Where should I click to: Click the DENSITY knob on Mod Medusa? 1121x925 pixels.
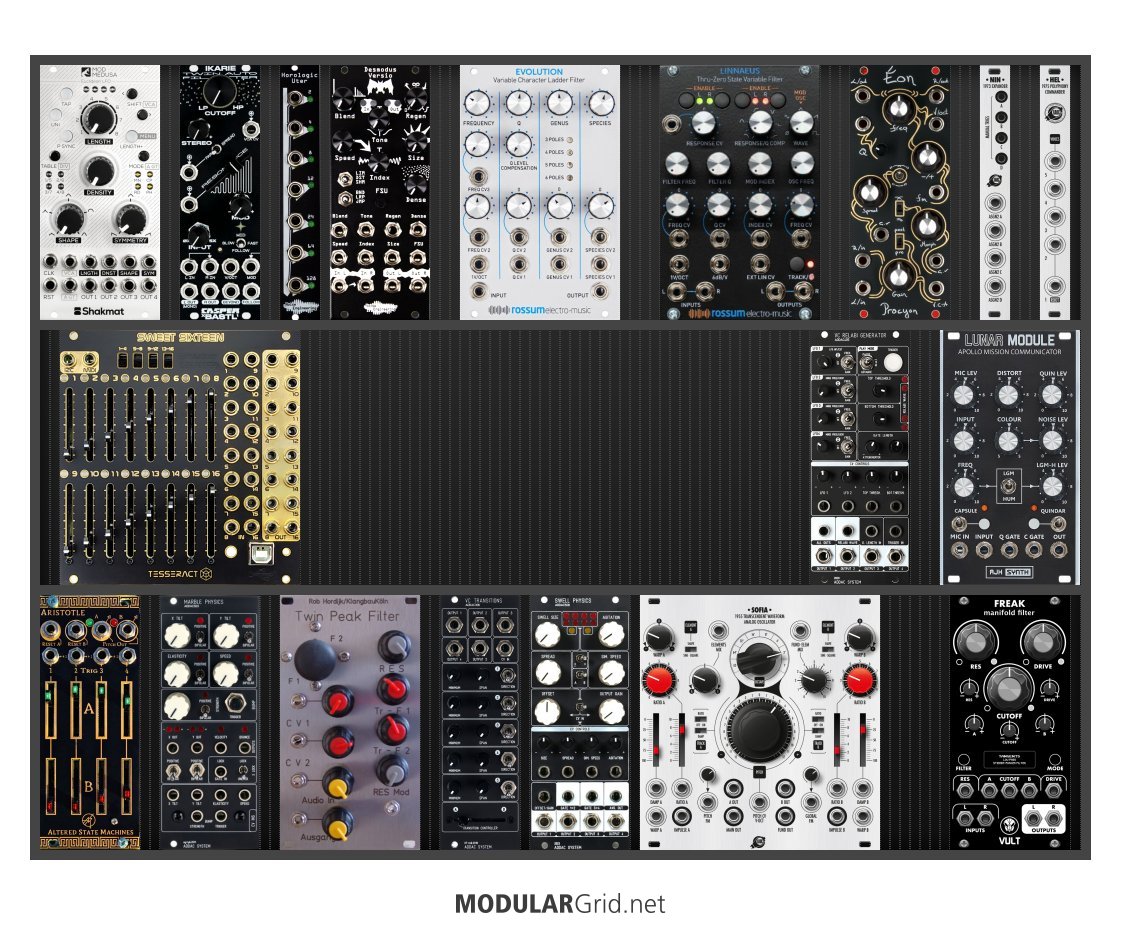99,172
